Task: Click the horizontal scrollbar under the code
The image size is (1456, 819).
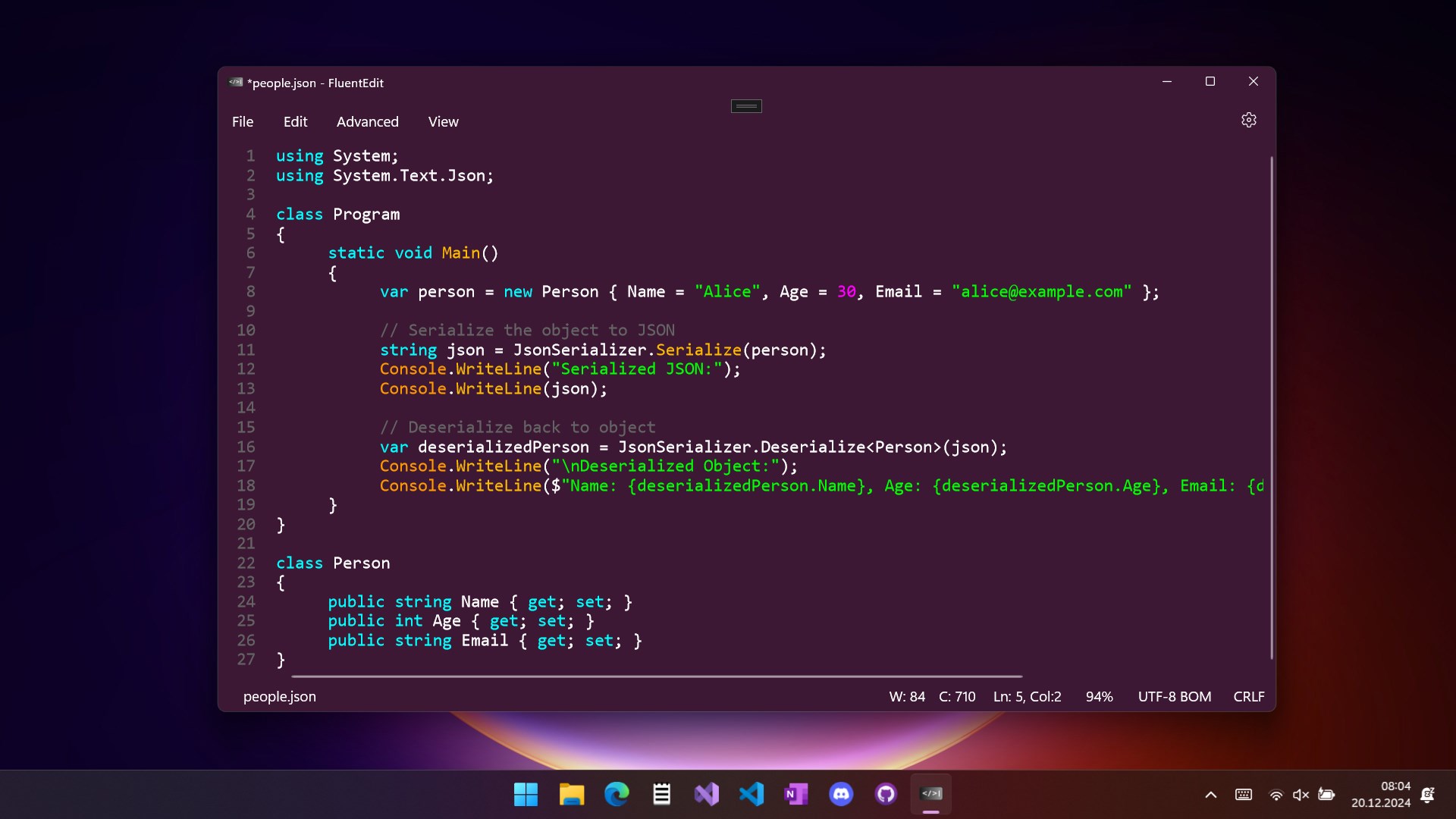Action: coord(657,676)
